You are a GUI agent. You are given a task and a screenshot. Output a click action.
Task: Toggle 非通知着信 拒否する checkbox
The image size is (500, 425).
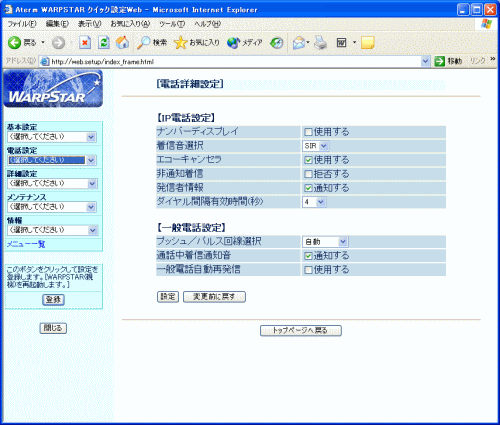(308, 174)
